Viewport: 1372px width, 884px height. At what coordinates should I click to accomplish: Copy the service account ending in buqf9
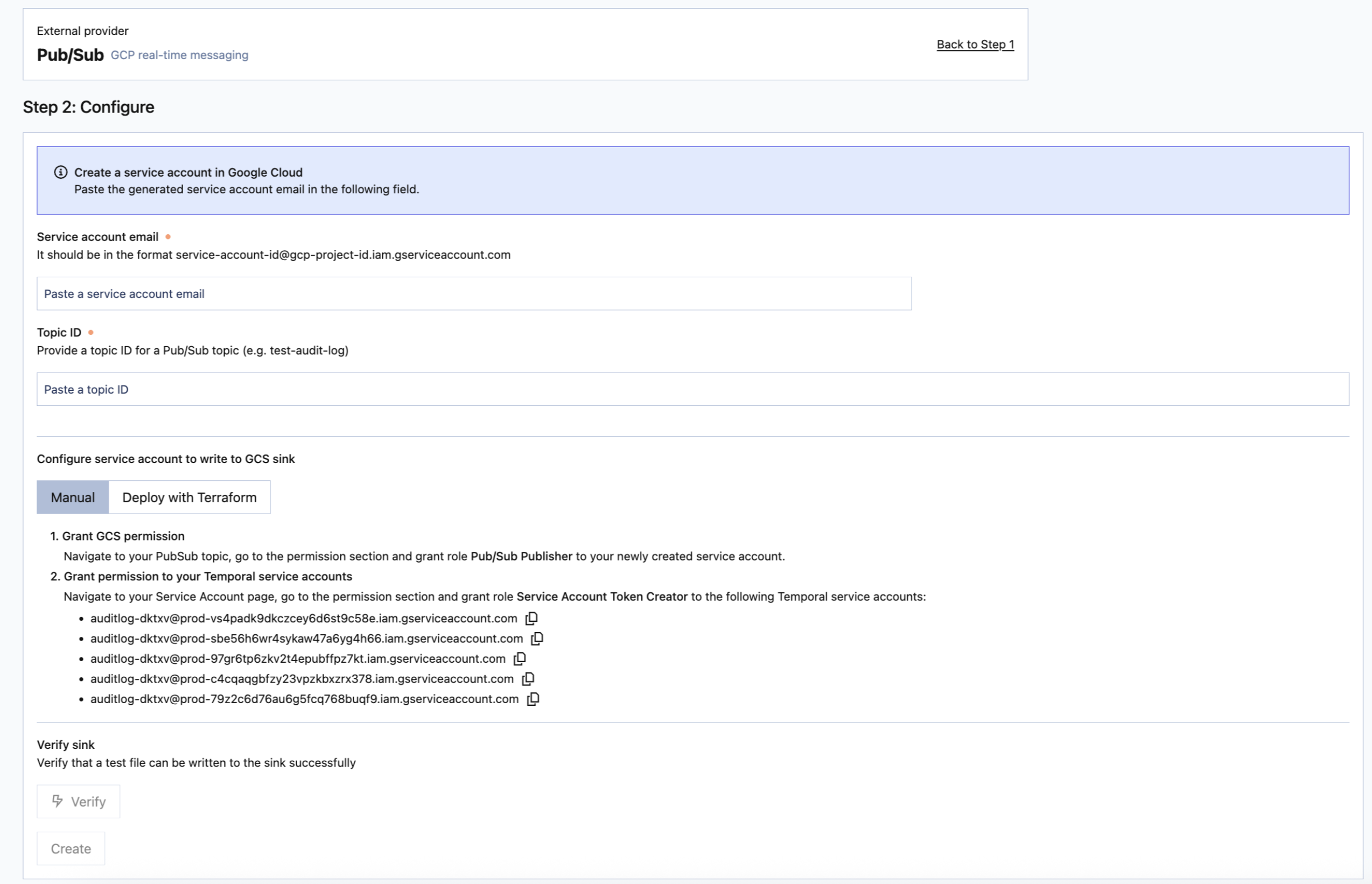click(x=533, y=699)
